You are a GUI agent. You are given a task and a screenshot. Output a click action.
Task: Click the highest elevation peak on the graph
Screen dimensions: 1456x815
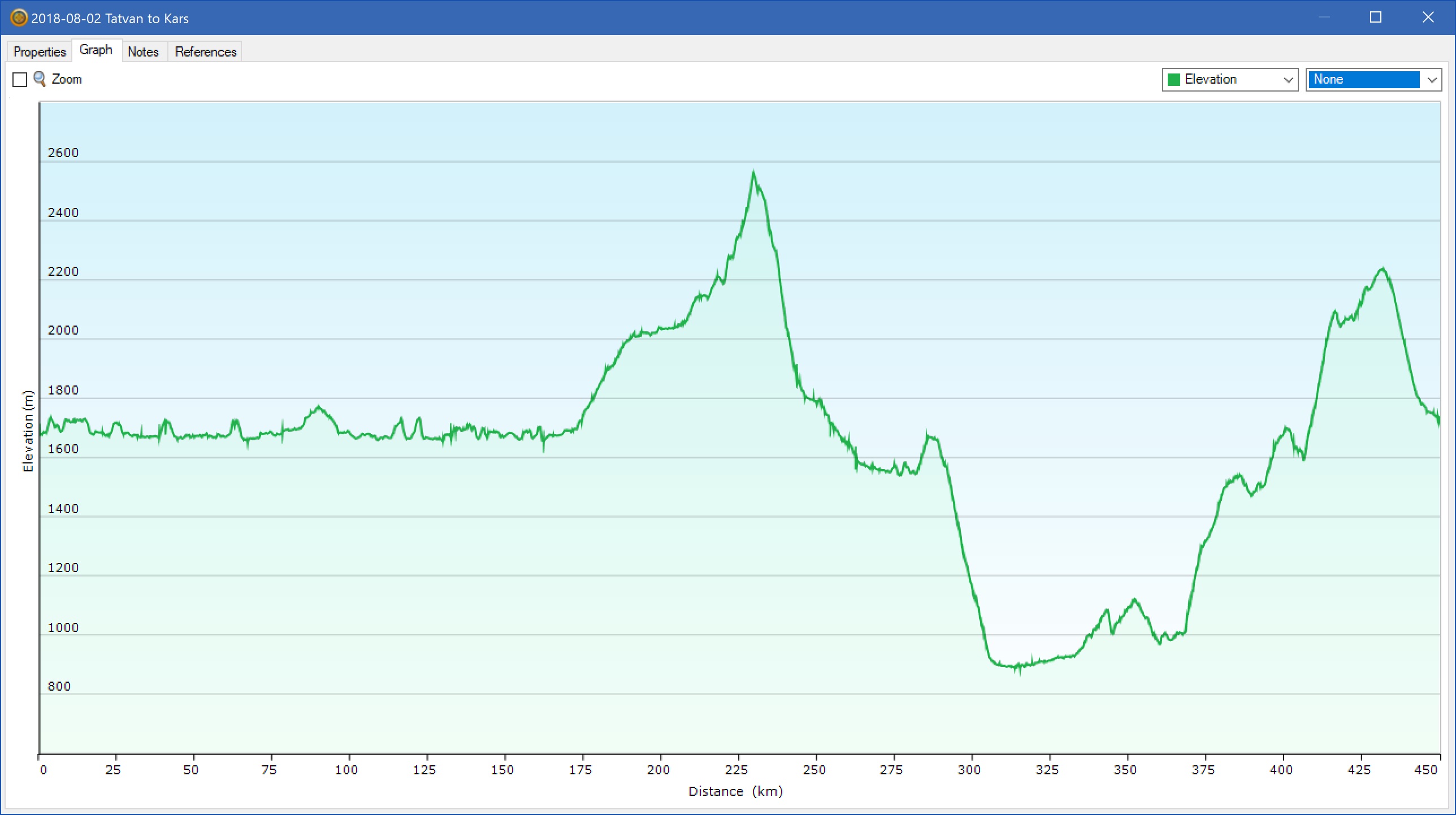(753, 172)
